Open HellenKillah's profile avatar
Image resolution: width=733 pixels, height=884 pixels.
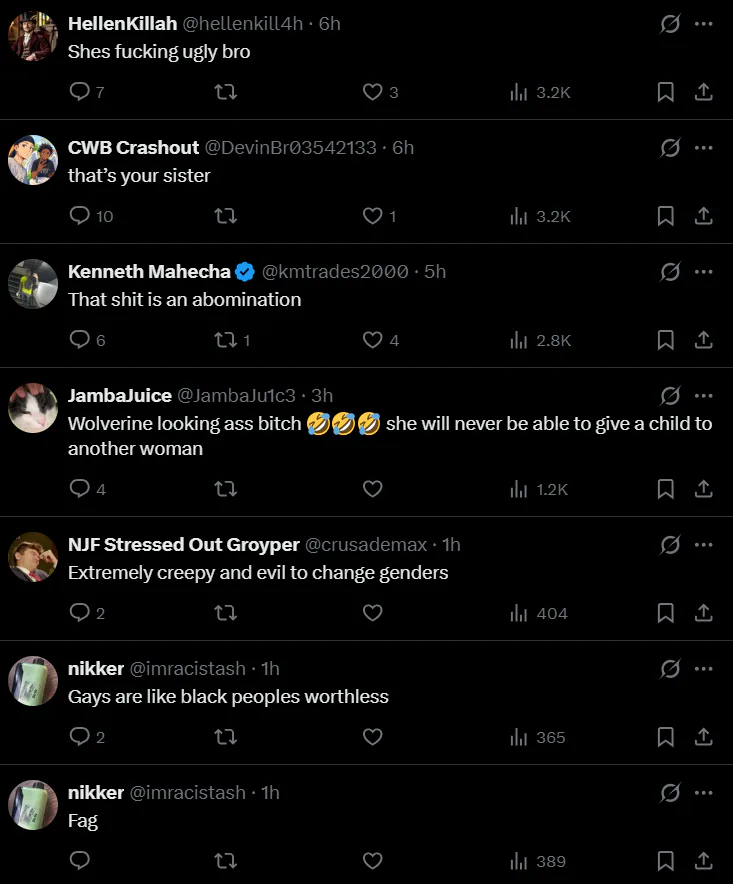tap(32, 37)
